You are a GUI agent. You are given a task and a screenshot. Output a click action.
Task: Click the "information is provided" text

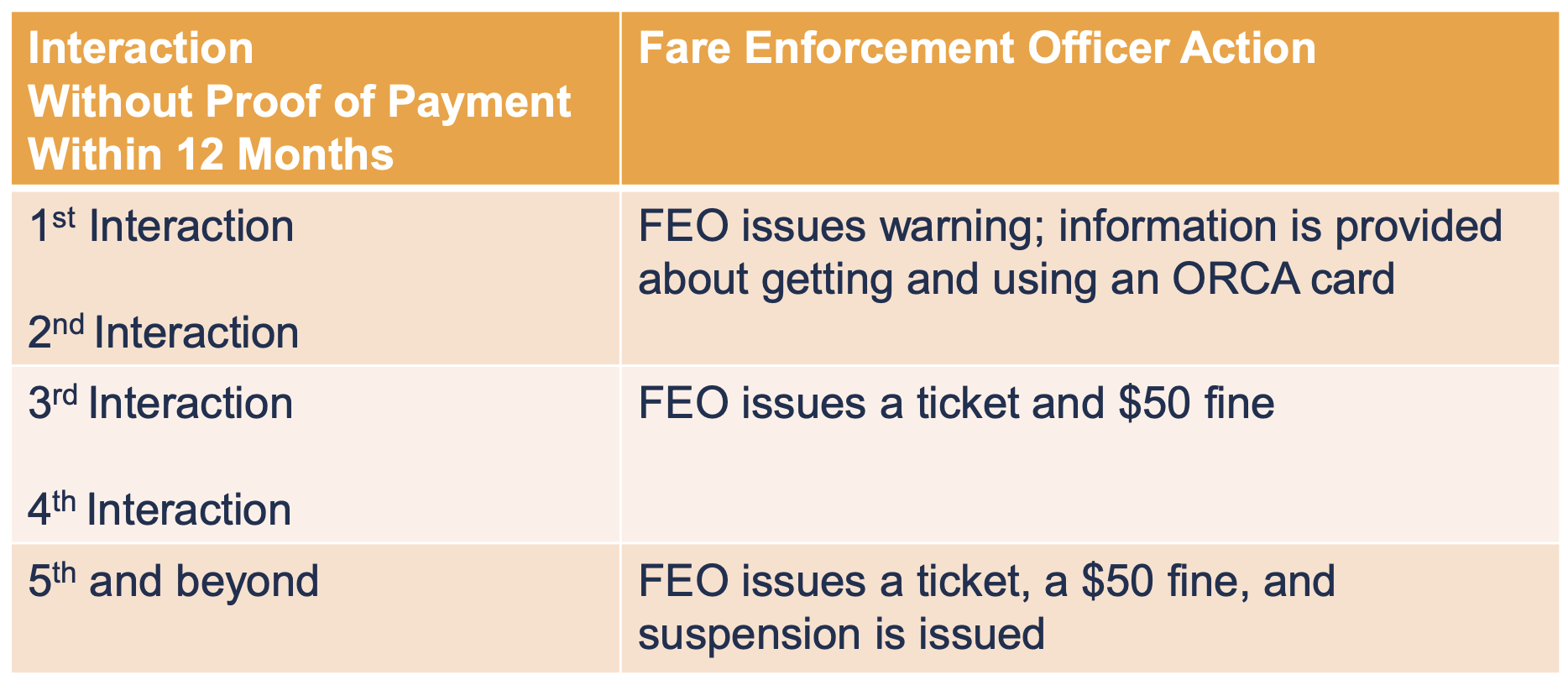click(x=1280, y=227)
